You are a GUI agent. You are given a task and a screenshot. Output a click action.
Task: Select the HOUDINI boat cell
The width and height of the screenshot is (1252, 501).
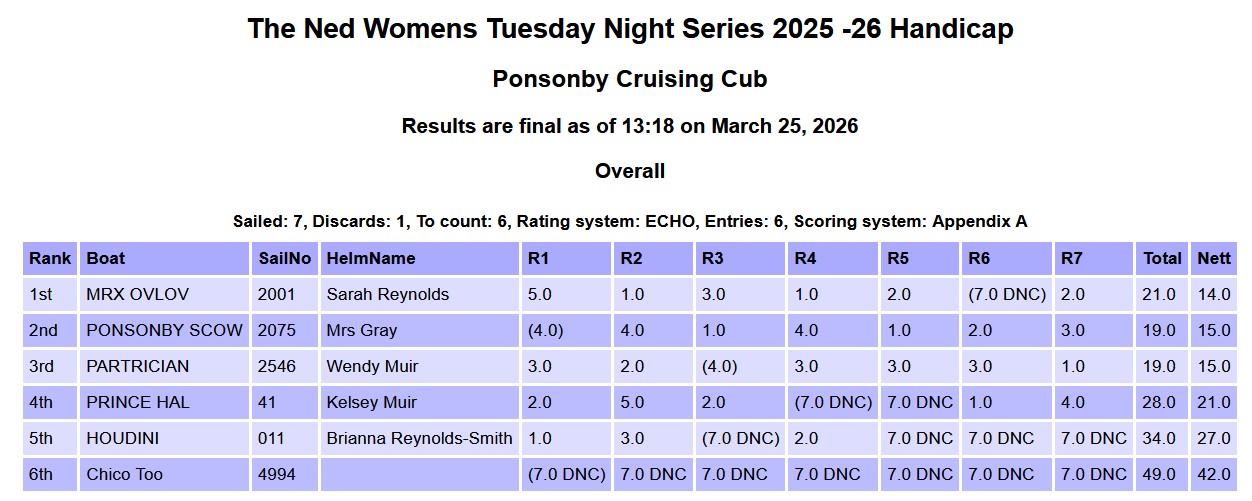[123, 438]
